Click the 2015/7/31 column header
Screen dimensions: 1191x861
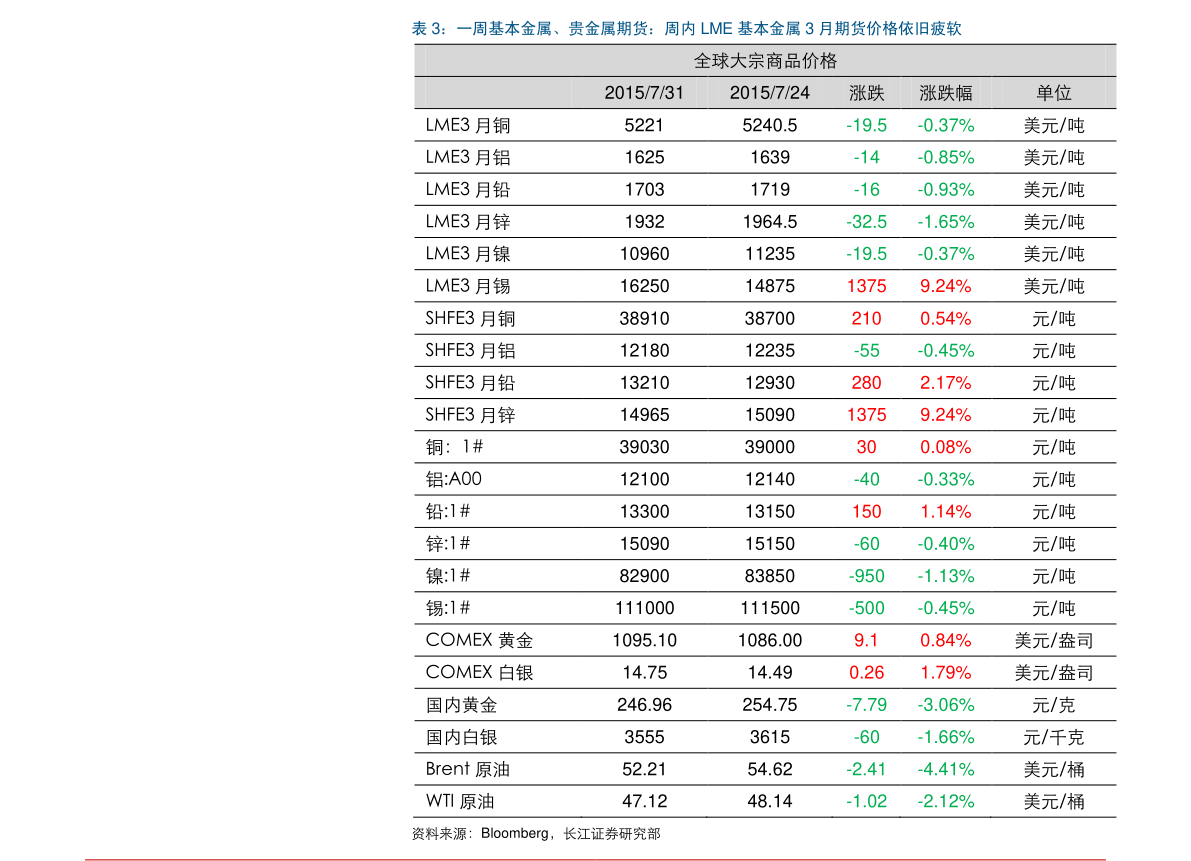click(x=644, y=93)
